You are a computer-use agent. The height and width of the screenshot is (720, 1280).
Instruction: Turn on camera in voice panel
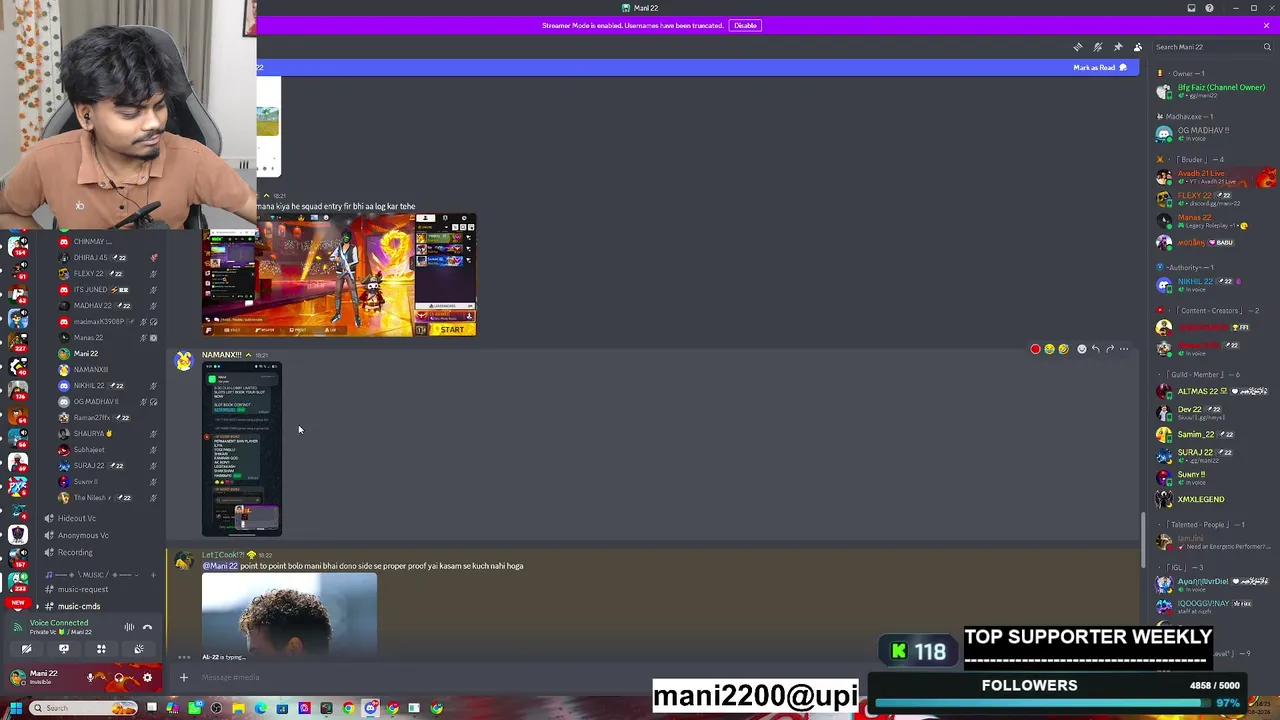click(26, 649)
